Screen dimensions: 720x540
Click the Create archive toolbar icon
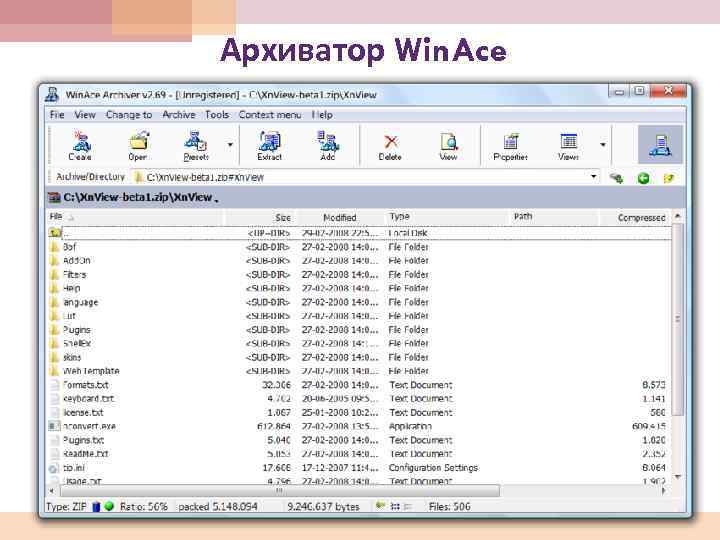click(80, 146)
